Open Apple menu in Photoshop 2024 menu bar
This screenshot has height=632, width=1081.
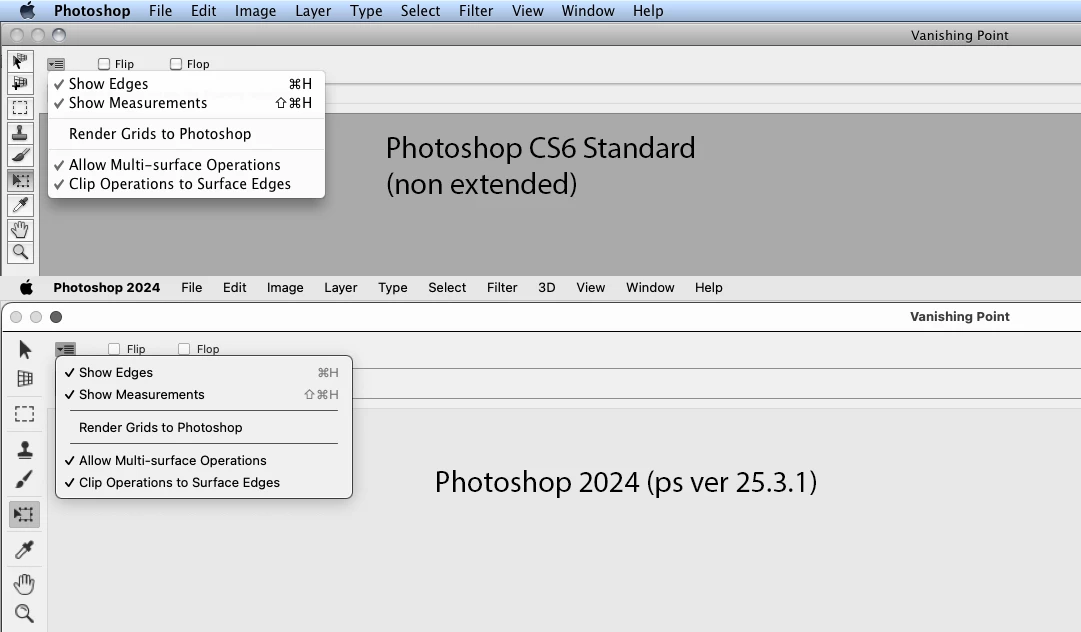tap(26, 287)
